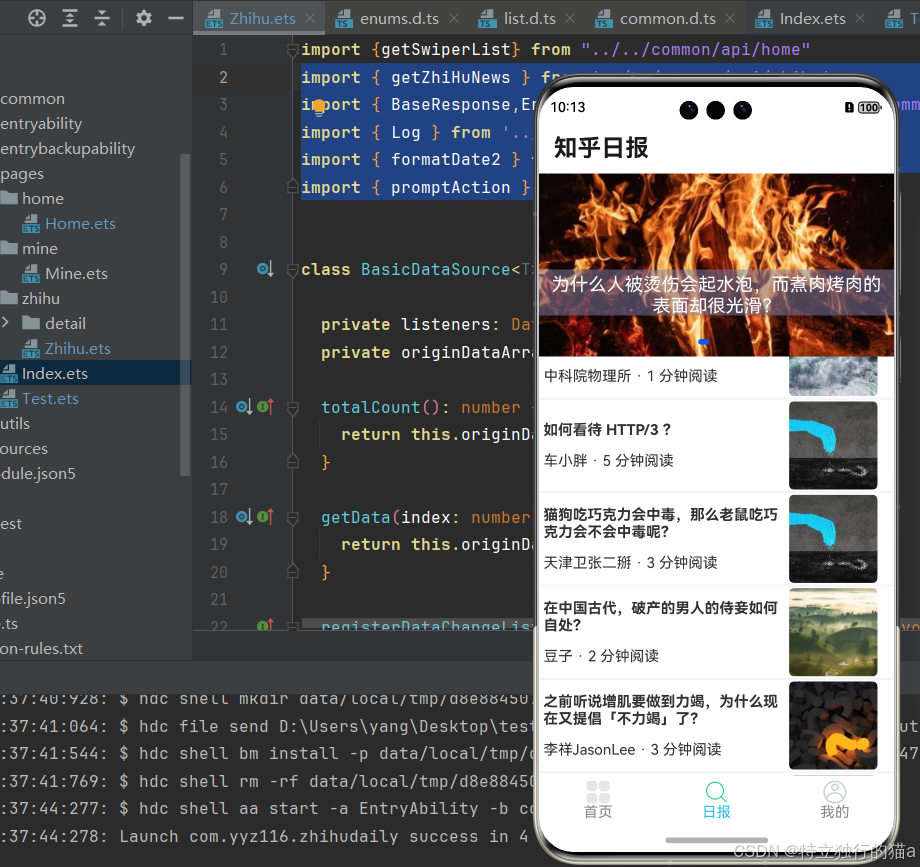Click the module.json5 file entry

[x=38, y=473]
